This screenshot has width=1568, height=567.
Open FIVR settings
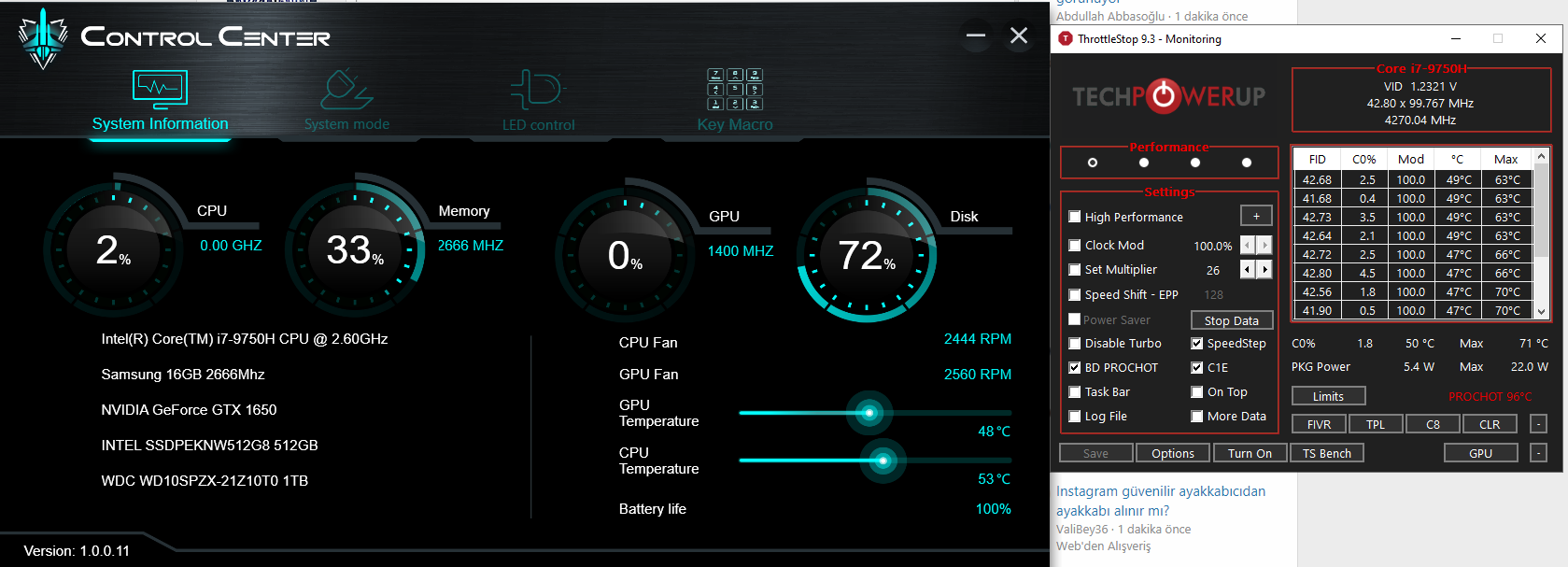[x=1319, y=424]
